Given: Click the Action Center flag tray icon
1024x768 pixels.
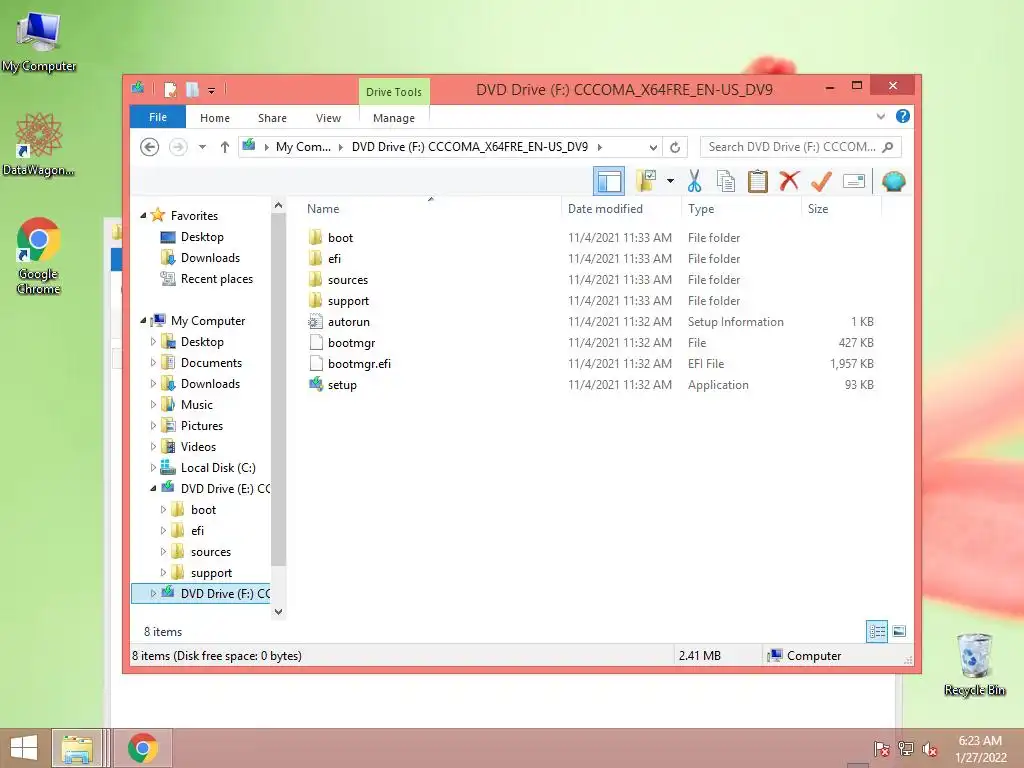Looking at the screenshot, I should click(882, 748).
